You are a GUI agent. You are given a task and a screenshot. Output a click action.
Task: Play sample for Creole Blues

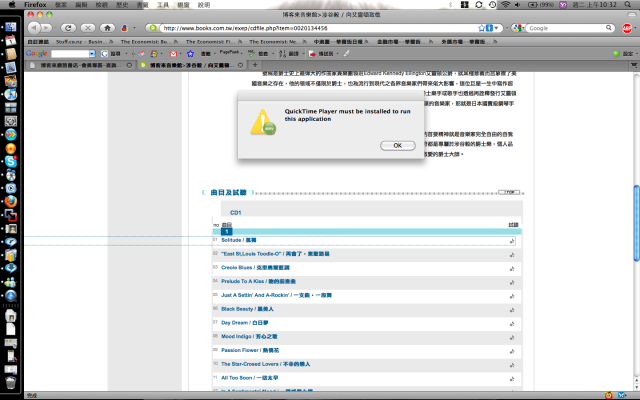pos(511,269)
